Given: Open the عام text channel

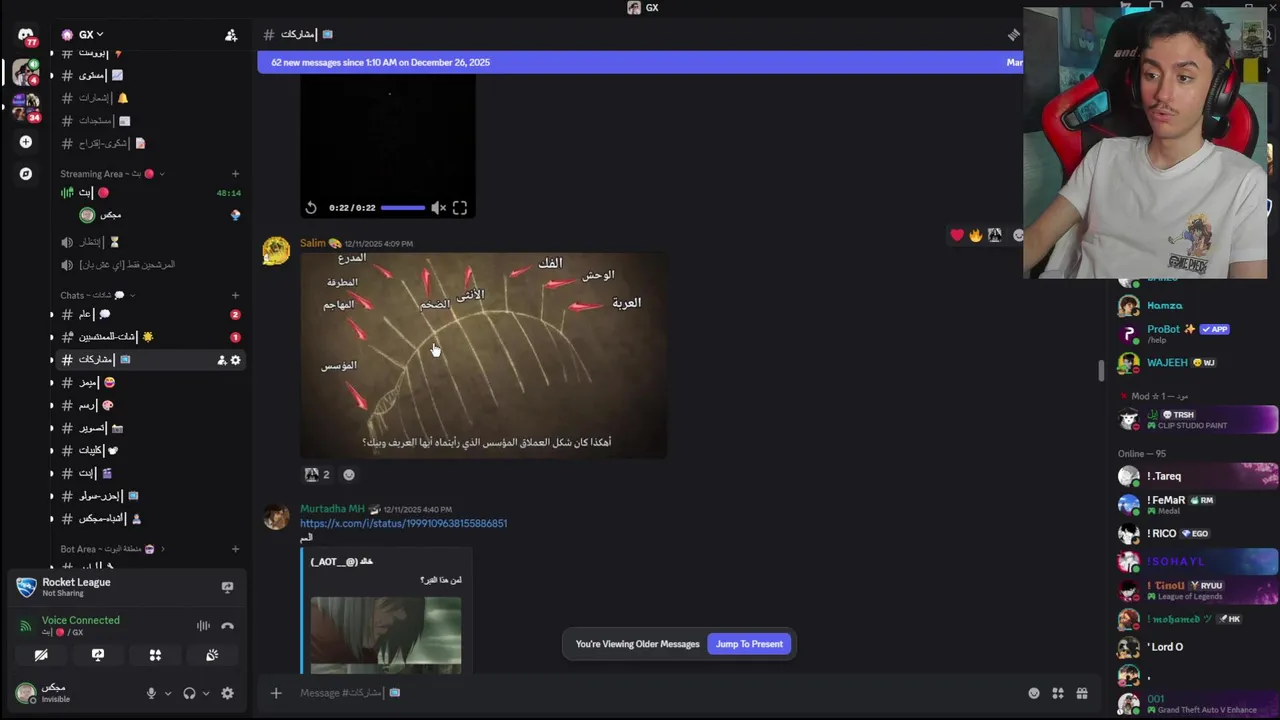Looking at the screenshot, I should pyautogui.click(x=148, y=314).
